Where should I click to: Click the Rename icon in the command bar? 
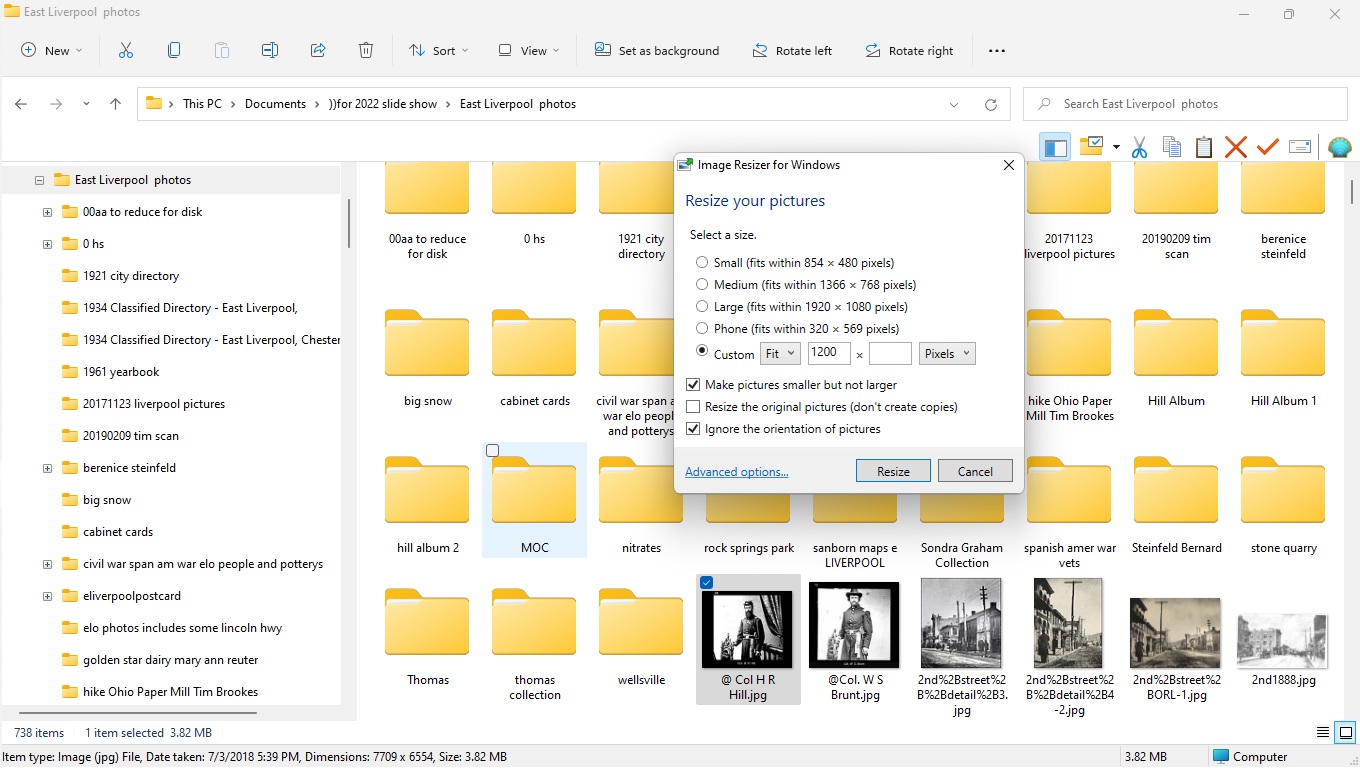(x=269, y=51)
